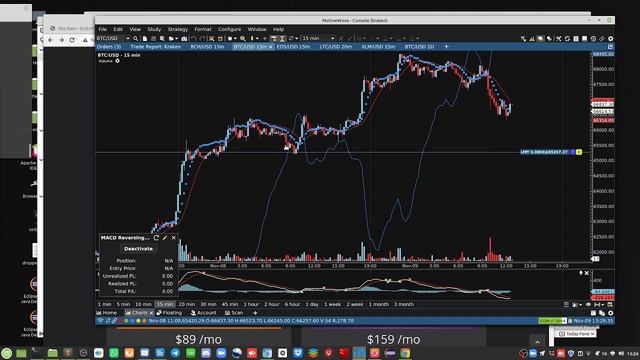This screenshot has height=360, width=640.
Task: Click the Deactivate strategy button
Action: coord(138,249)
